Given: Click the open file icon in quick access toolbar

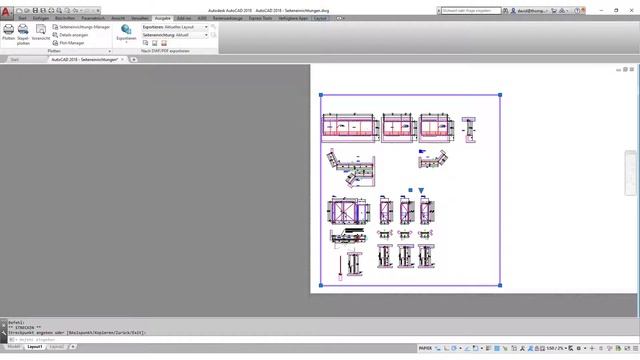Looking at the screenshot, I should coord(27,11).
